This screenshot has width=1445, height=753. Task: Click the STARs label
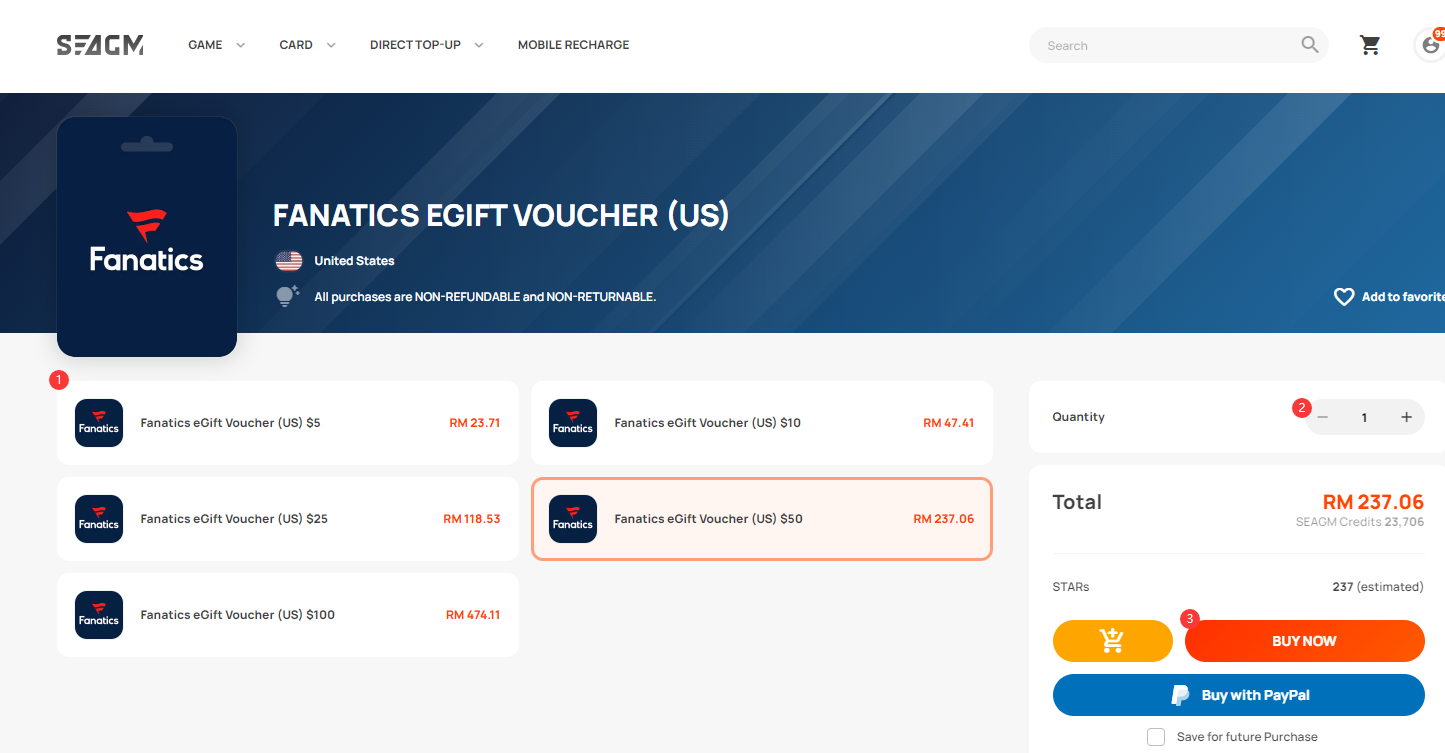point(1071,587)
